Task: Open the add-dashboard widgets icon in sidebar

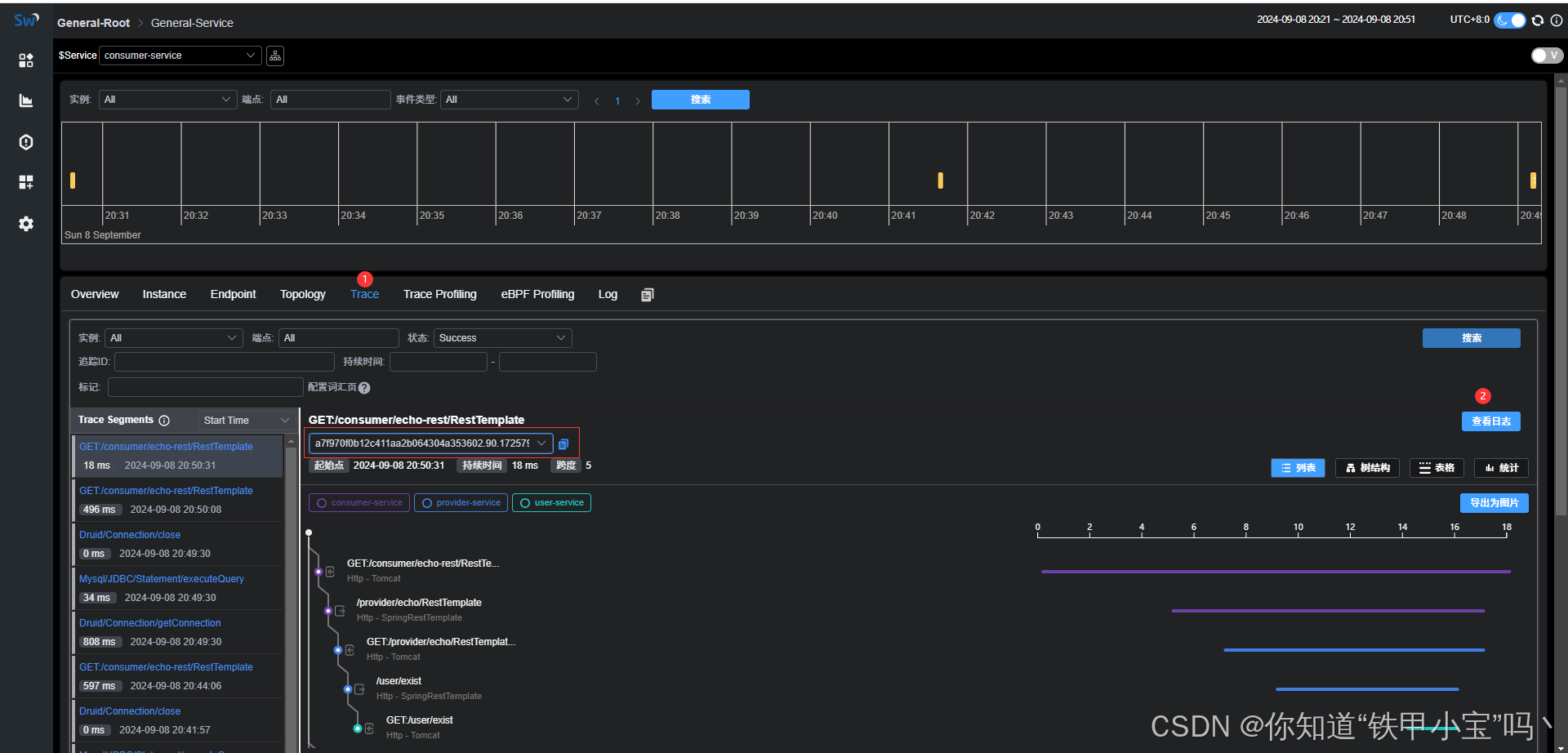Action: [26, 181]
